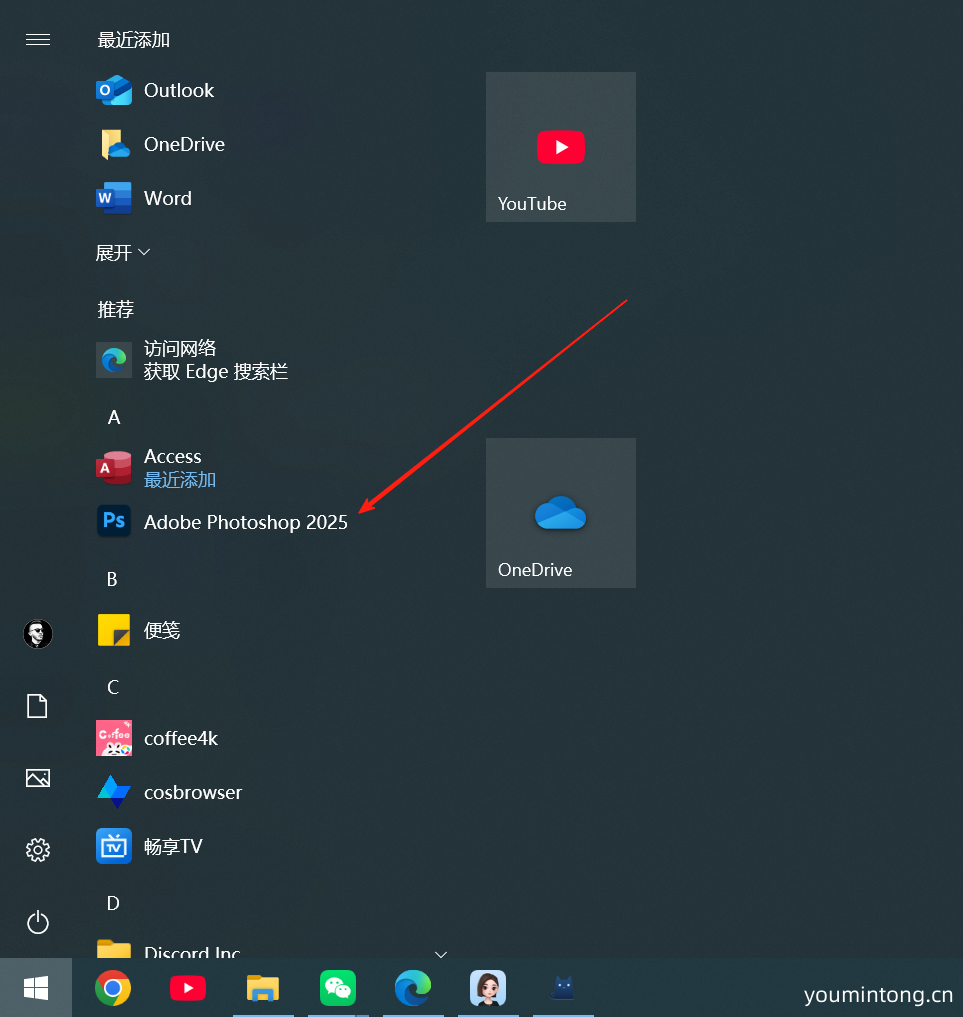Click the C letter group header
The height and width of the screenshot is (1017, 963).
click(x=113, y=687)
